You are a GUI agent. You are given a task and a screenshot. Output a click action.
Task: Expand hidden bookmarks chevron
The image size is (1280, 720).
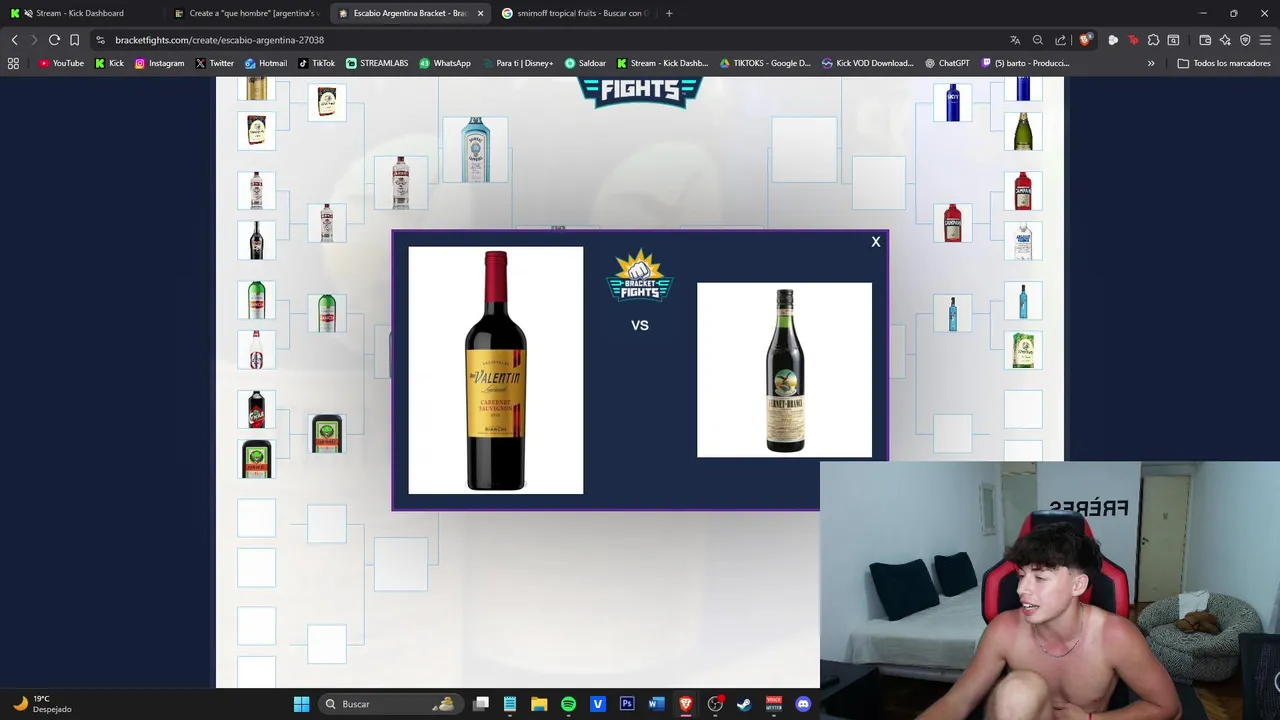1151,63
